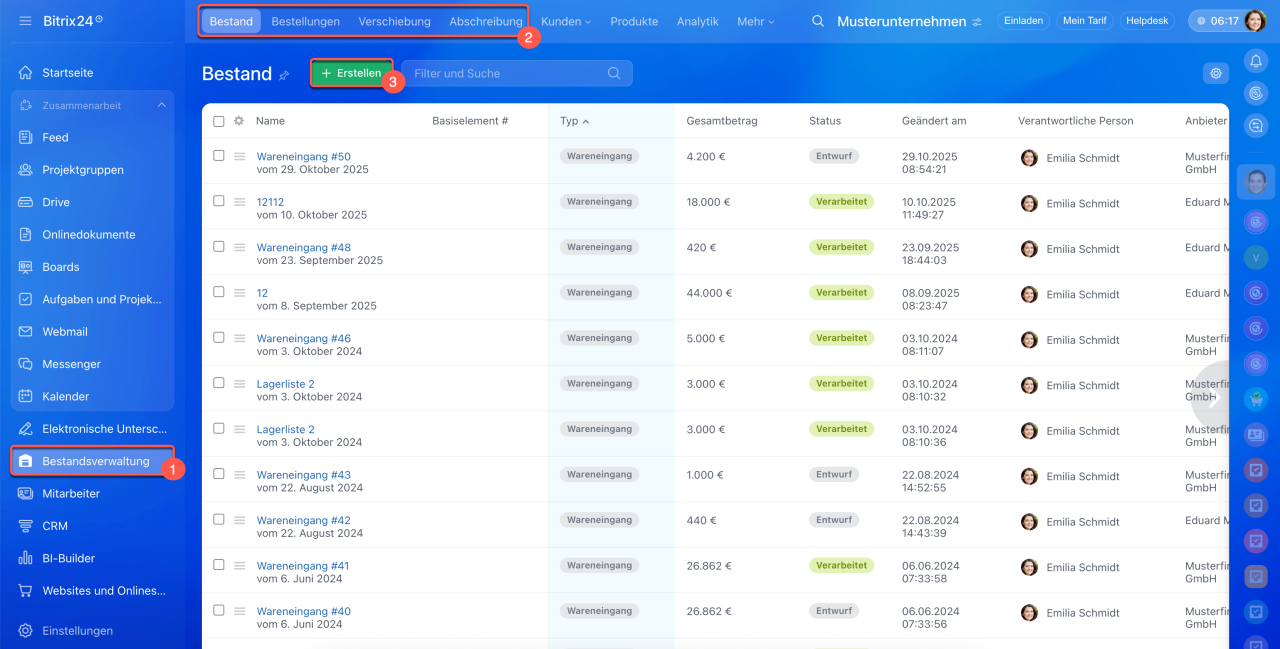Image resolution: width=1280 pixels, height=649 pixels.
Task: Configure columns via table header gear
Action: (239, 121)
